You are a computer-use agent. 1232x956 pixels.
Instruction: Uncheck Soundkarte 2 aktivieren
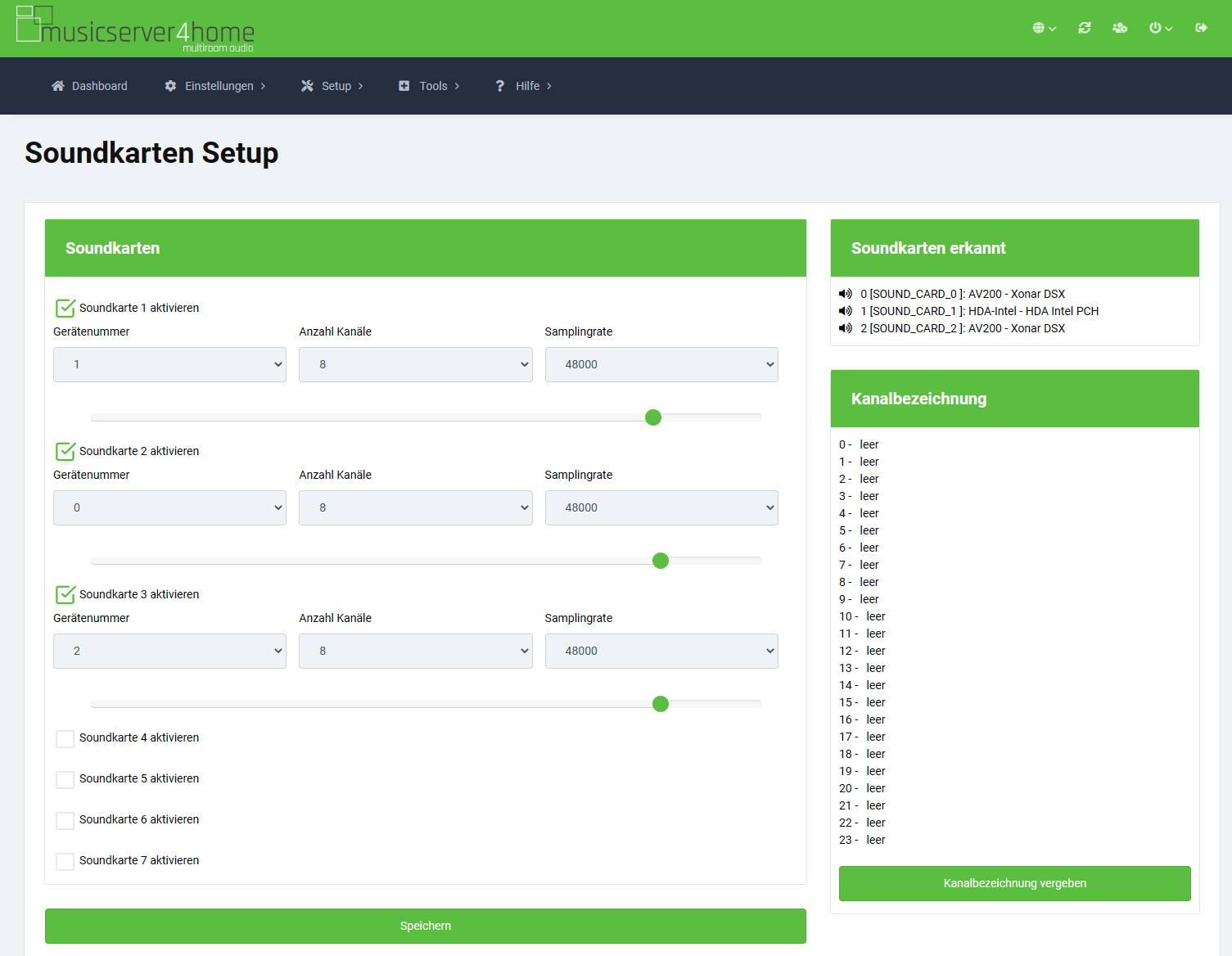65,451
